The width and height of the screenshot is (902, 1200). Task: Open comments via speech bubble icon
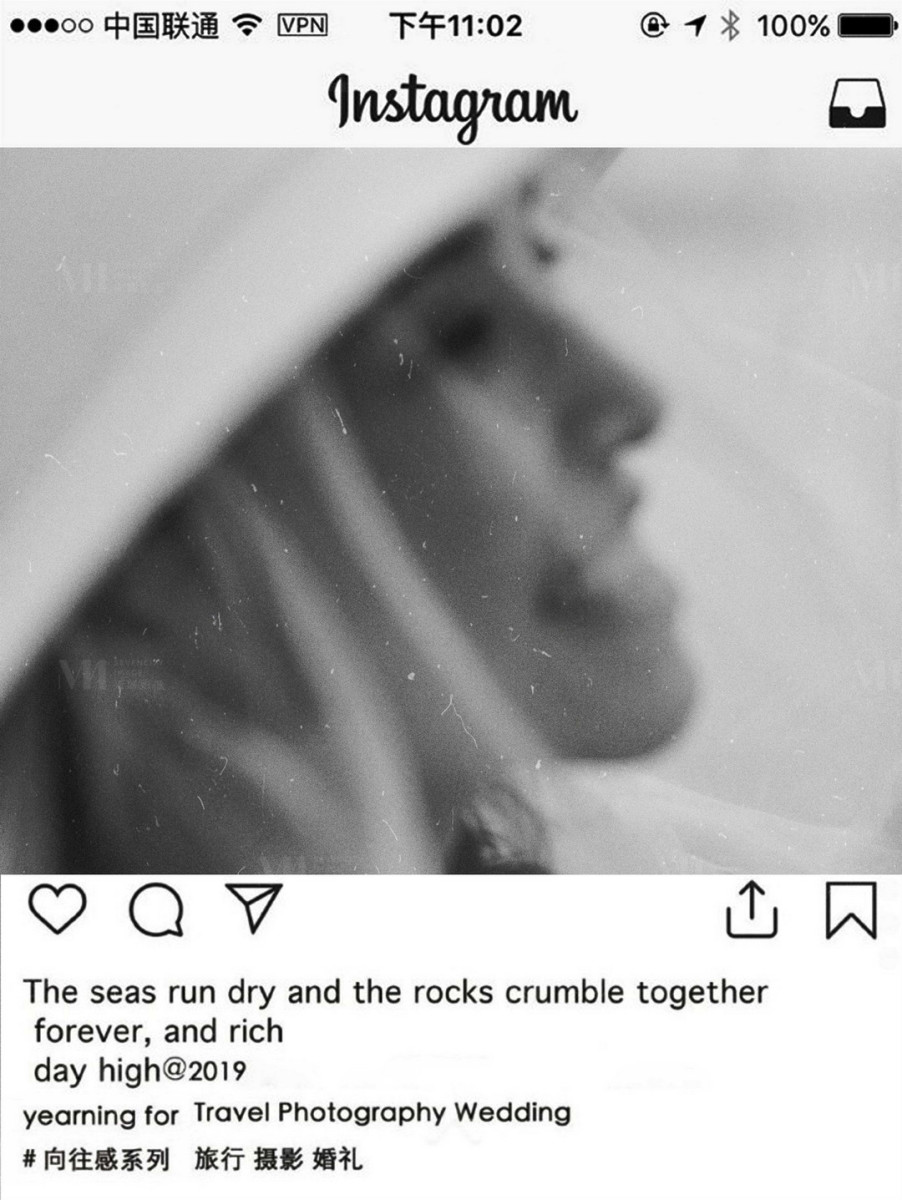tap(156, 910)
